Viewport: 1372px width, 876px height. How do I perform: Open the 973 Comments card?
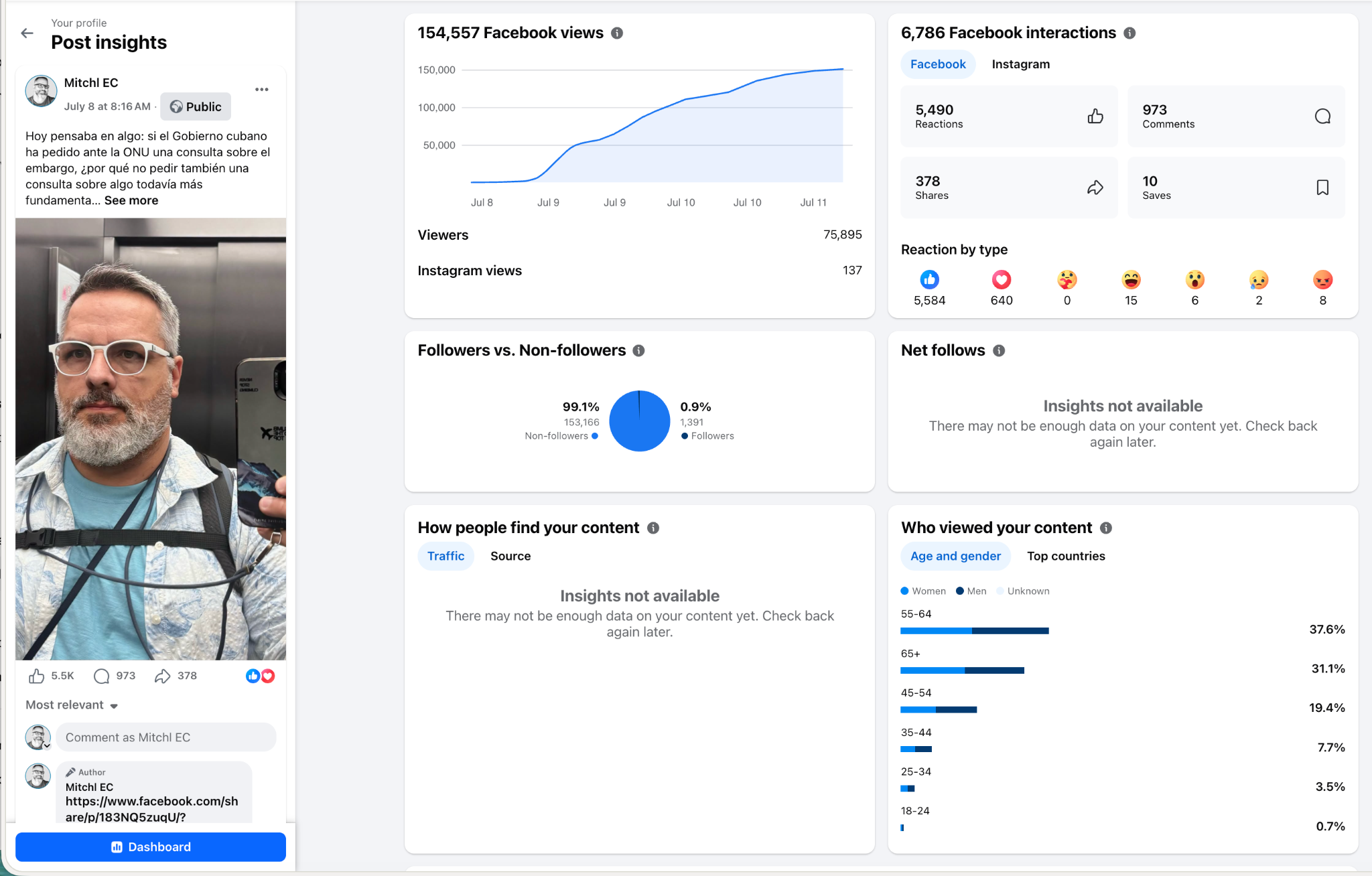point(1236,117)
